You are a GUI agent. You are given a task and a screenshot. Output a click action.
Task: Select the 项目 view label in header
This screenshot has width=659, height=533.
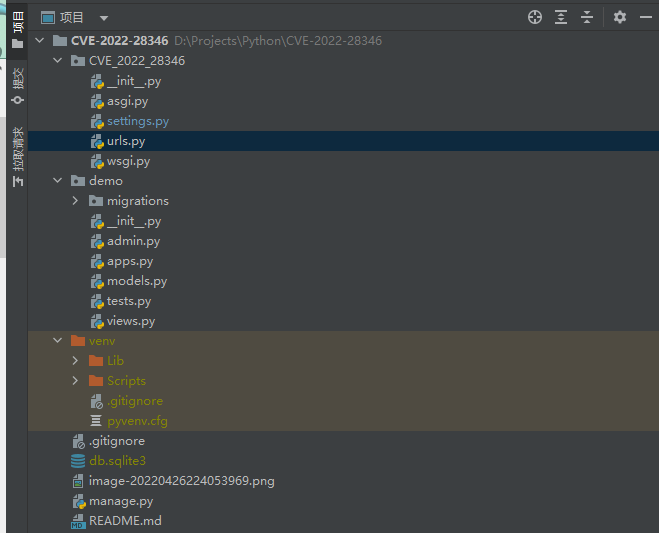point(72,18)
